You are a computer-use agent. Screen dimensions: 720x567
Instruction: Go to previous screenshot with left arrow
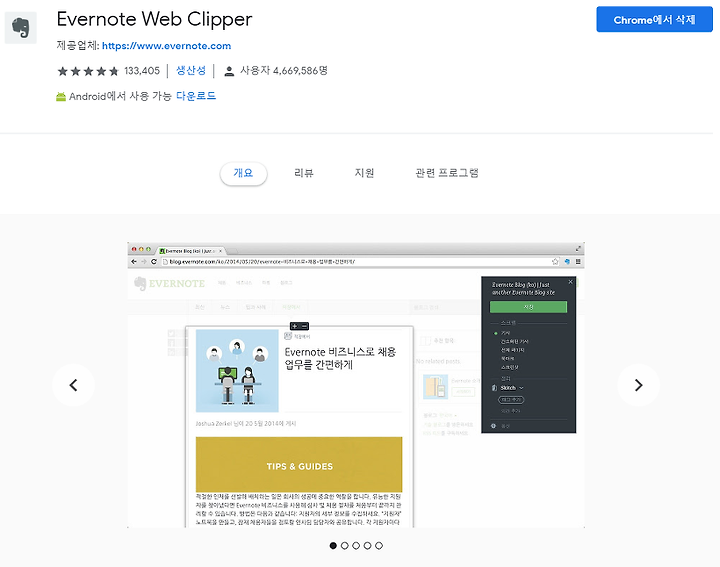click(x=73, y=385)
